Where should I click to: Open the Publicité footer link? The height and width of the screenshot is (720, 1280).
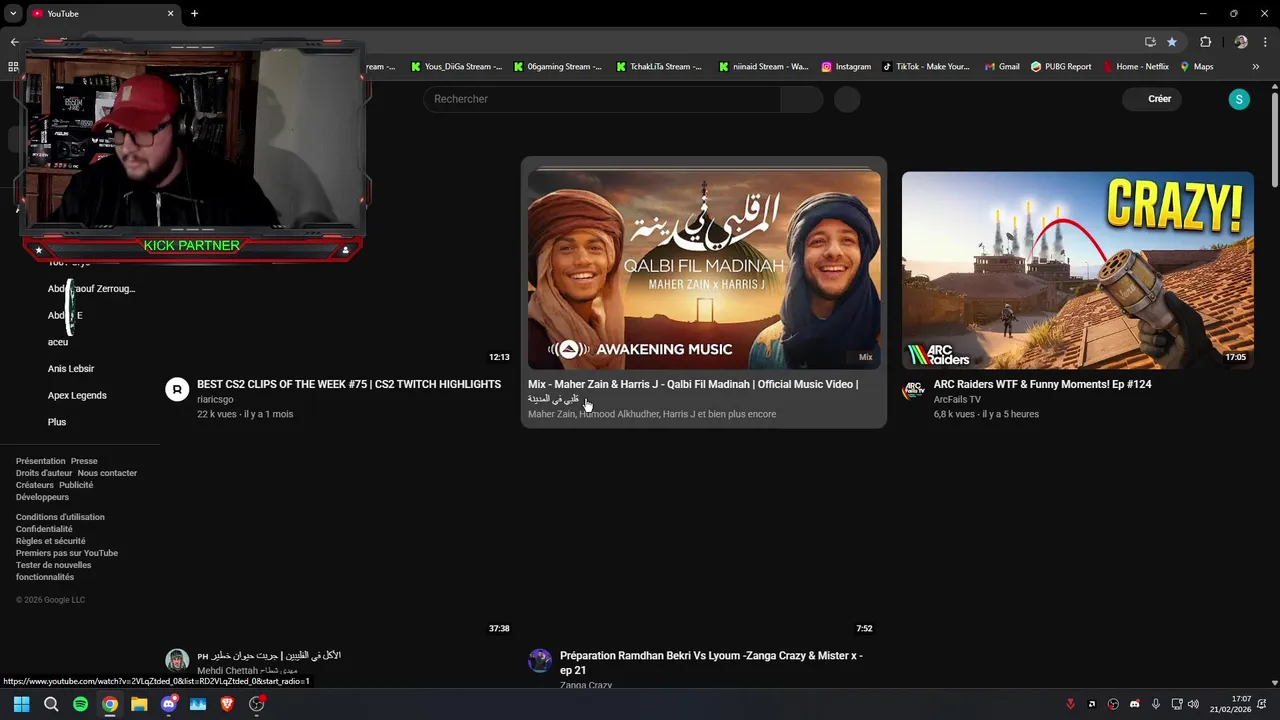pyautogui.click(x=76, y=485)
